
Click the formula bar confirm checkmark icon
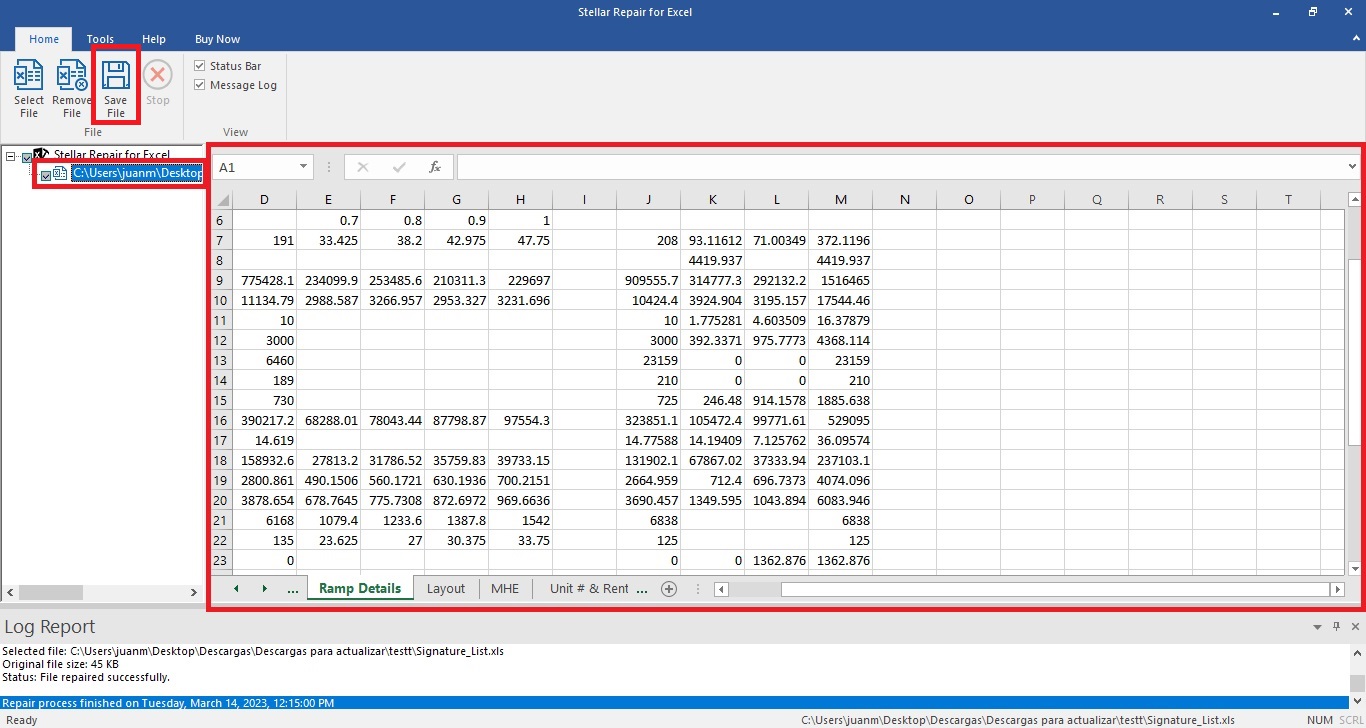click(399, 167)
